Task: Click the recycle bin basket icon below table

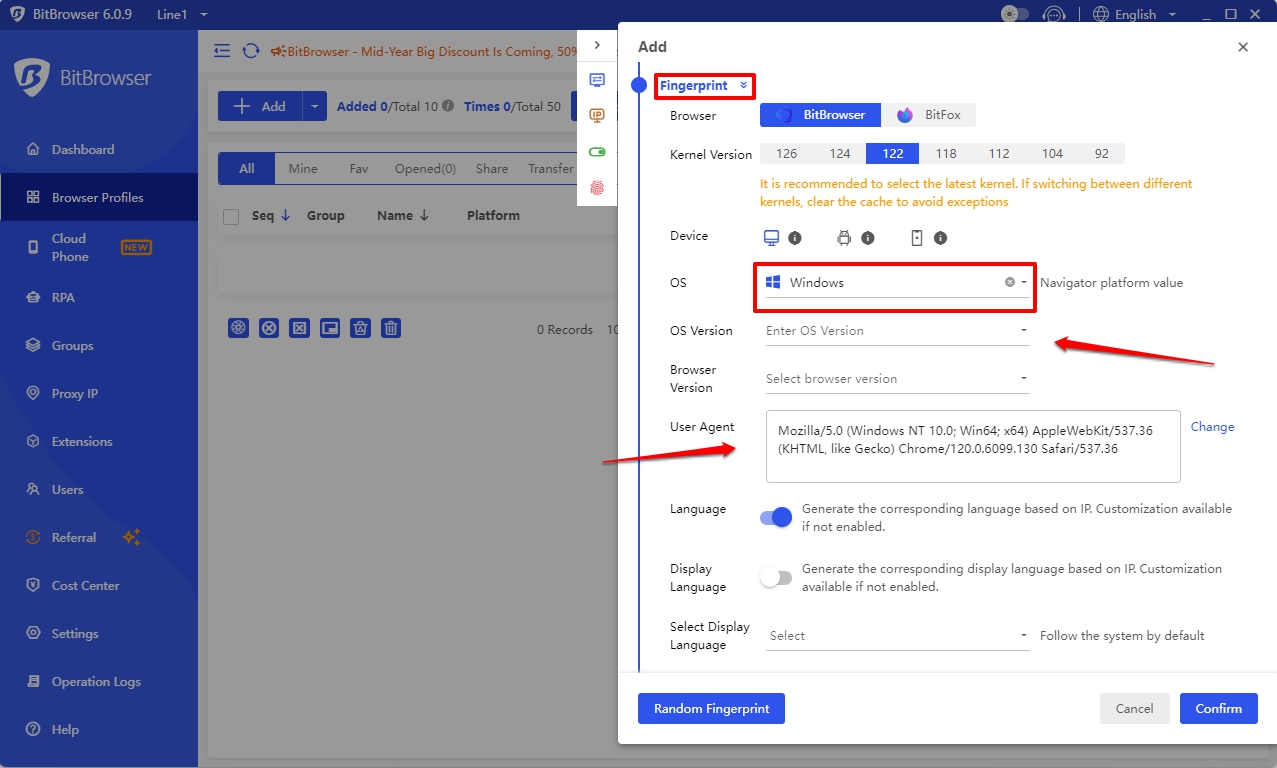Action: tap(361, 327)
